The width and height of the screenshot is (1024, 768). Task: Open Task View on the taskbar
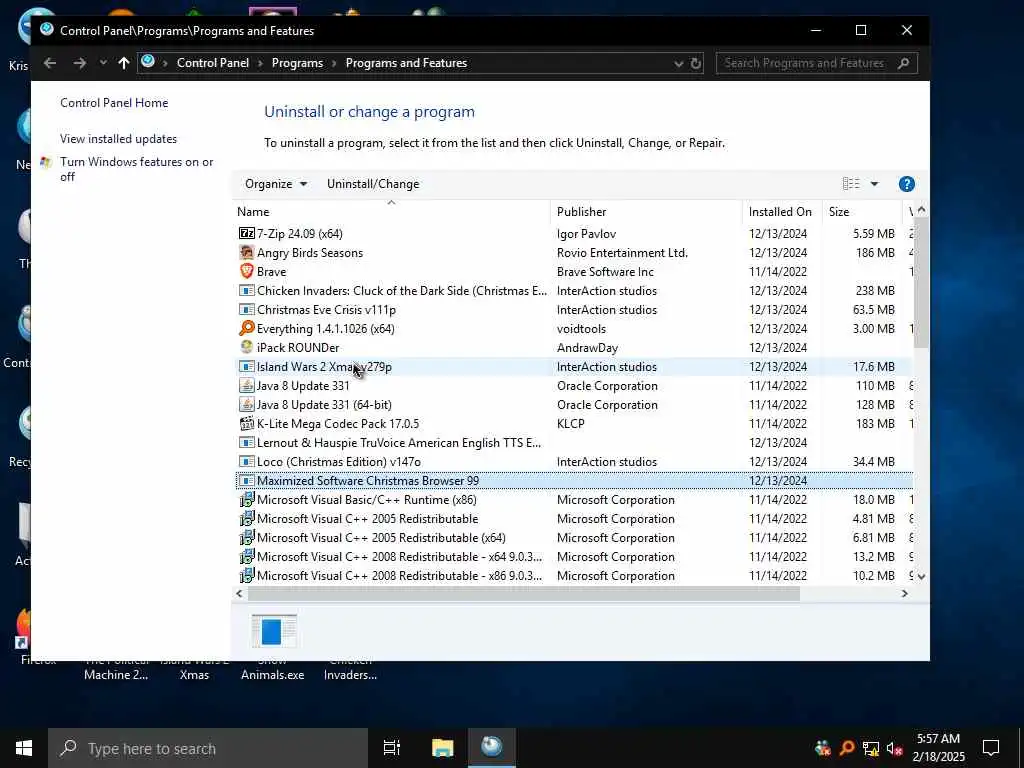point(391,748)
